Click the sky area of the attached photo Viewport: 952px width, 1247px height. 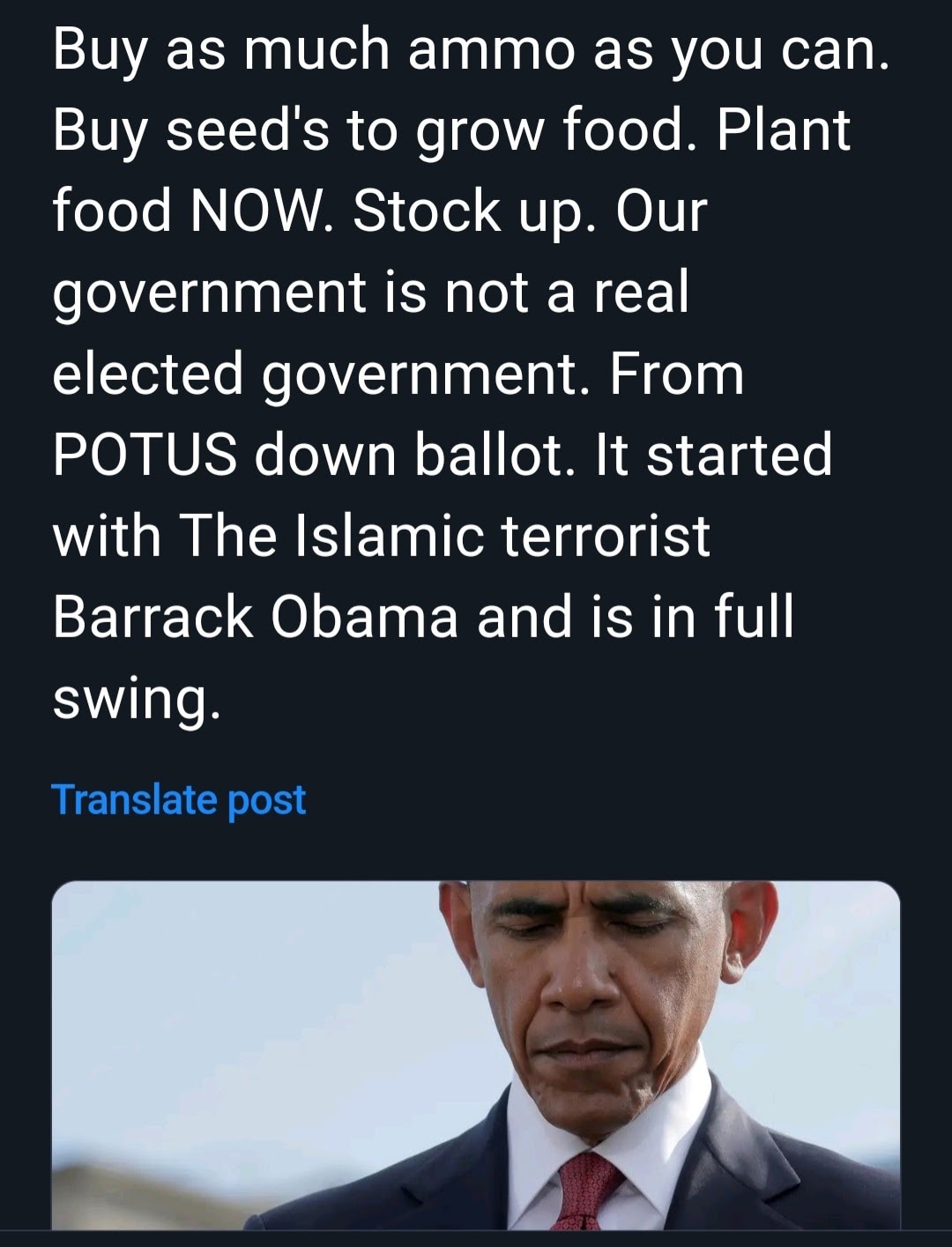(x=220, y=987)
